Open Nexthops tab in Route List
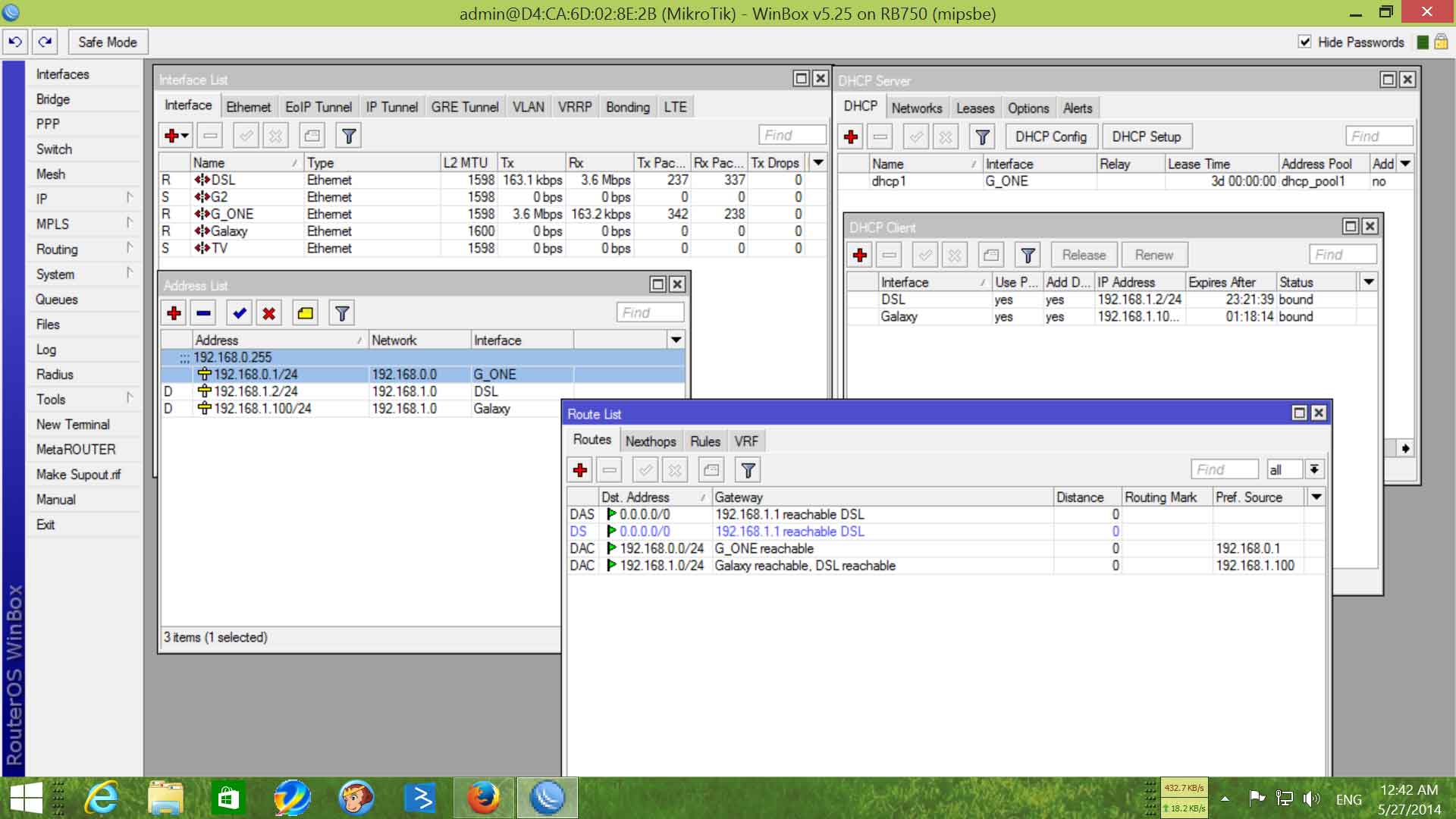 [x=650, y=441]
